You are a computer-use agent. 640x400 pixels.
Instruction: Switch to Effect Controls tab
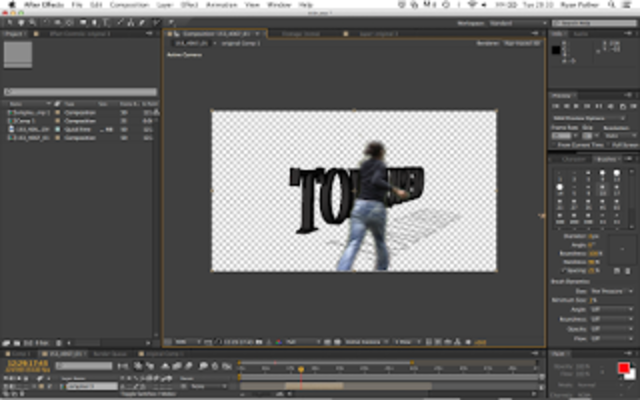point(80,34)
